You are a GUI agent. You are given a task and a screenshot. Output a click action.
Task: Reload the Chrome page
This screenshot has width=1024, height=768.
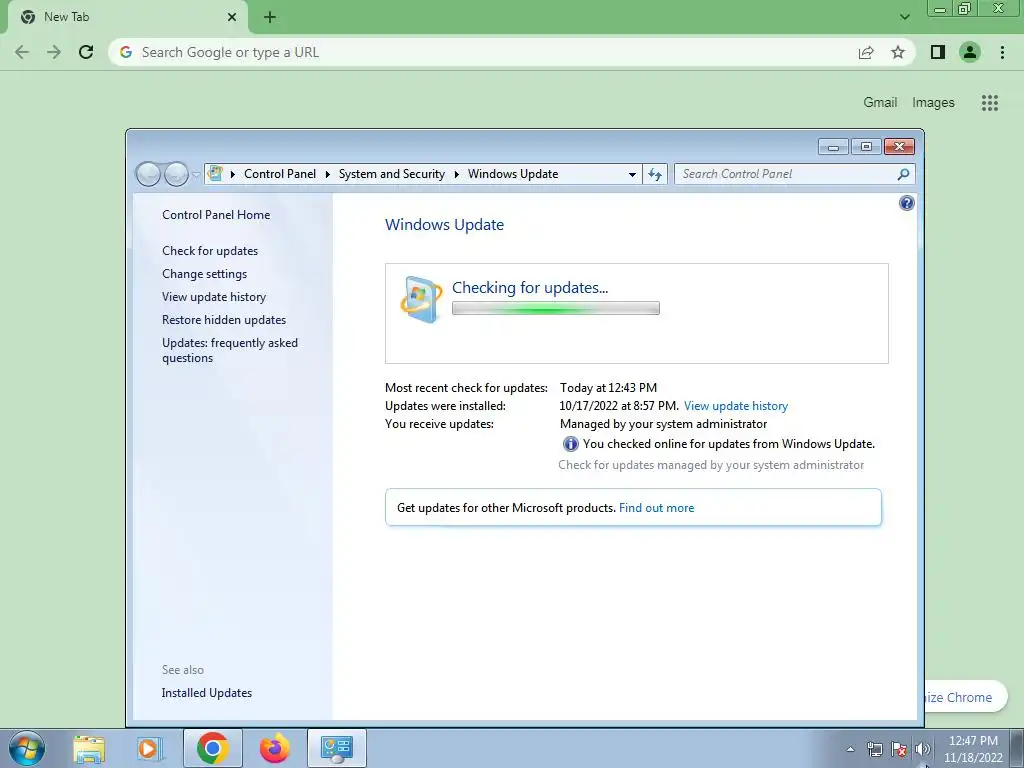click(x=86, y=52)
